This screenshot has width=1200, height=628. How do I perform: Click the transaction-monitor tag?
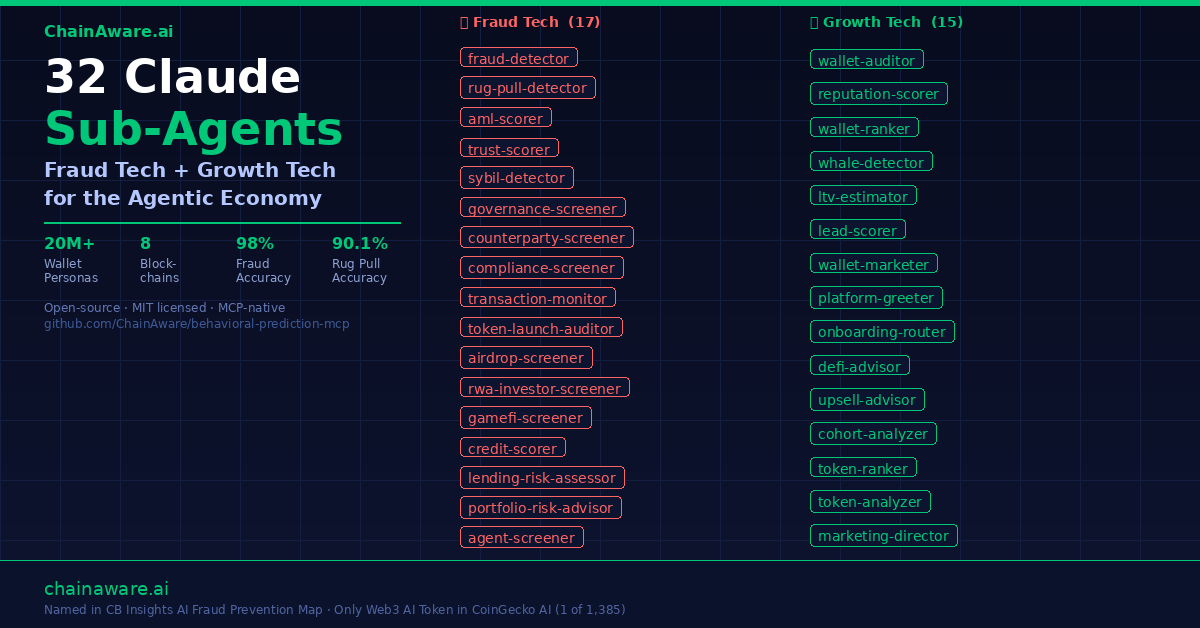click(x=538, y=298)
